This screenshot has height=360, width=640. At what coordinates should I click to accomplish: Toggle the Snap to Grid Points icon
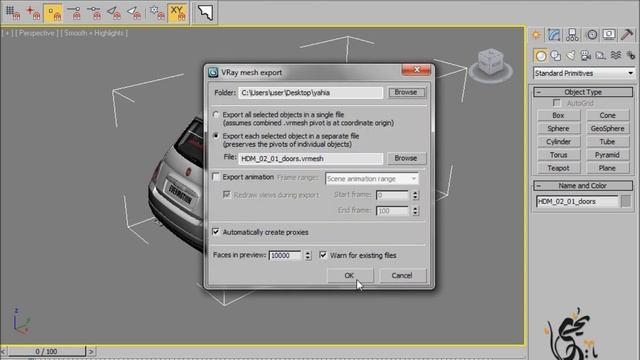(x=13, y=13)
